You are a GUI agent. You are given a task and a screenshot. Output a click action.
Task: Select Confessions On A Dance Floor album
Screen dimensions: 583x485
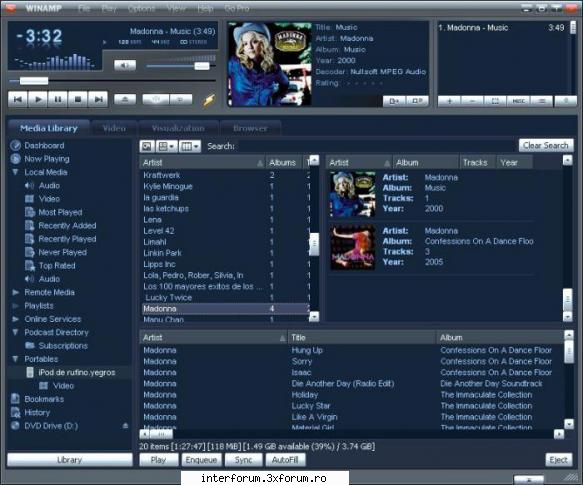432,247
